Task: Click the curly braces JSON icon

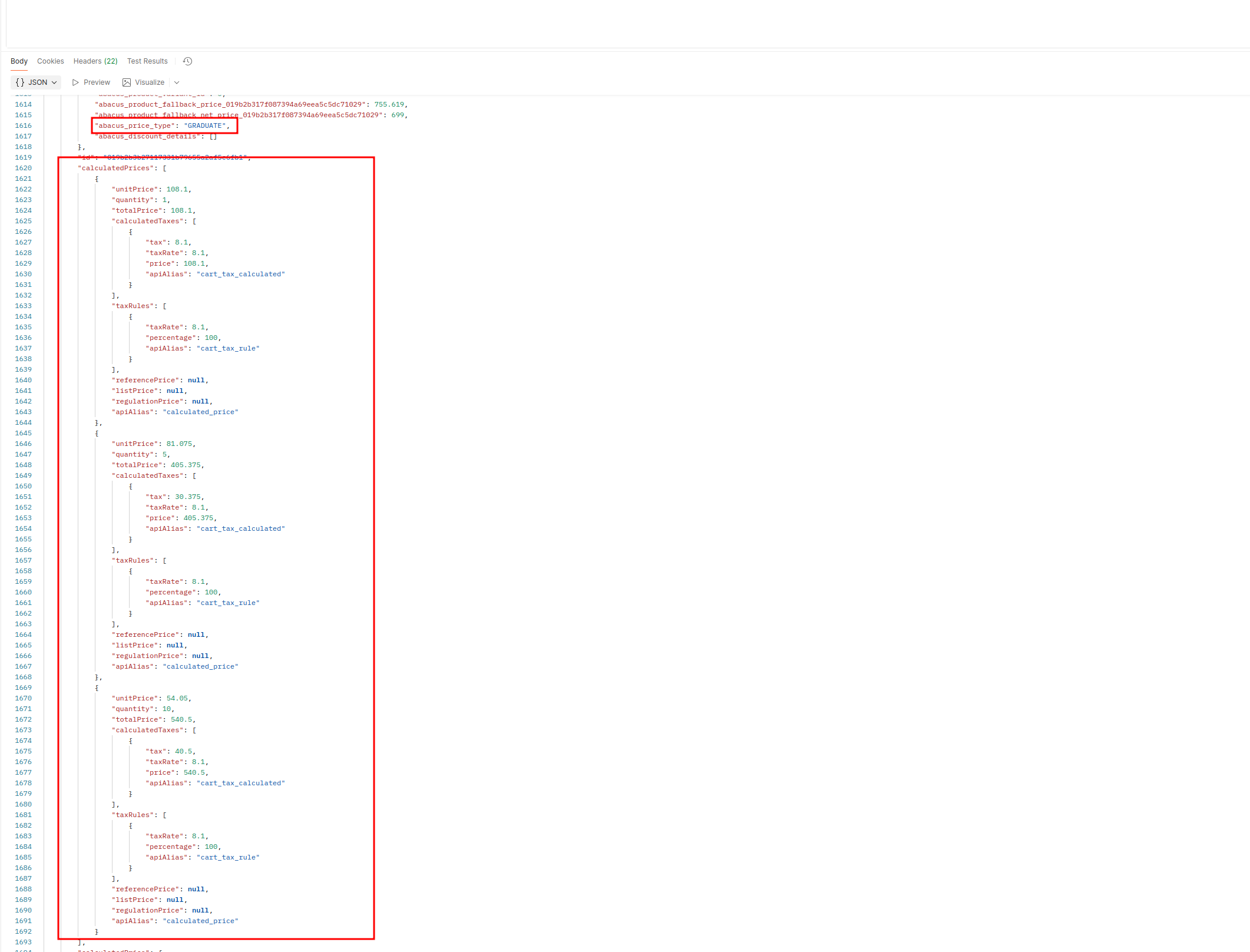Action: point(20,82)
